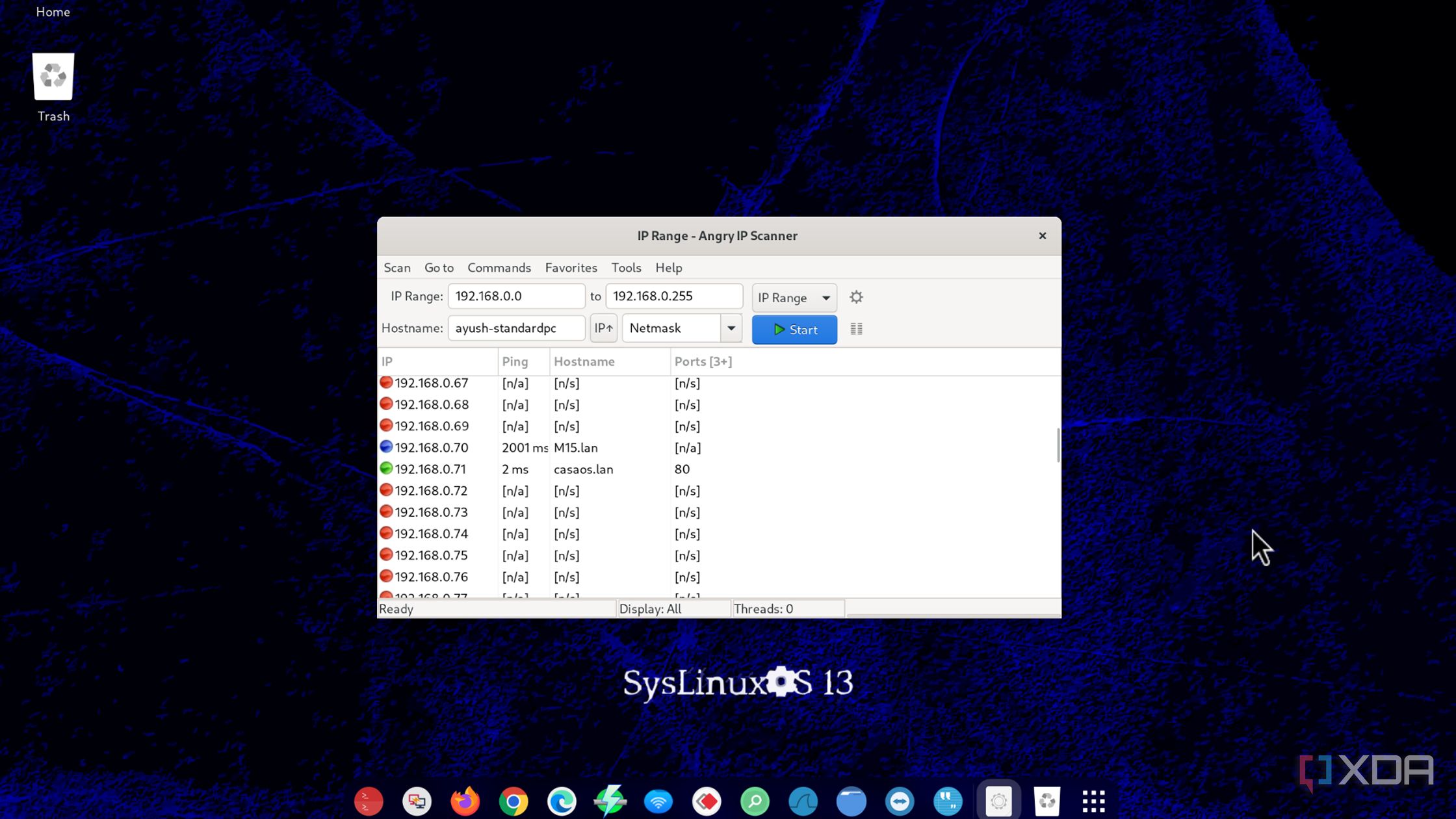Select the 192.168.0.67 result row
This screenshot has width=1456, height=819.
718,383
